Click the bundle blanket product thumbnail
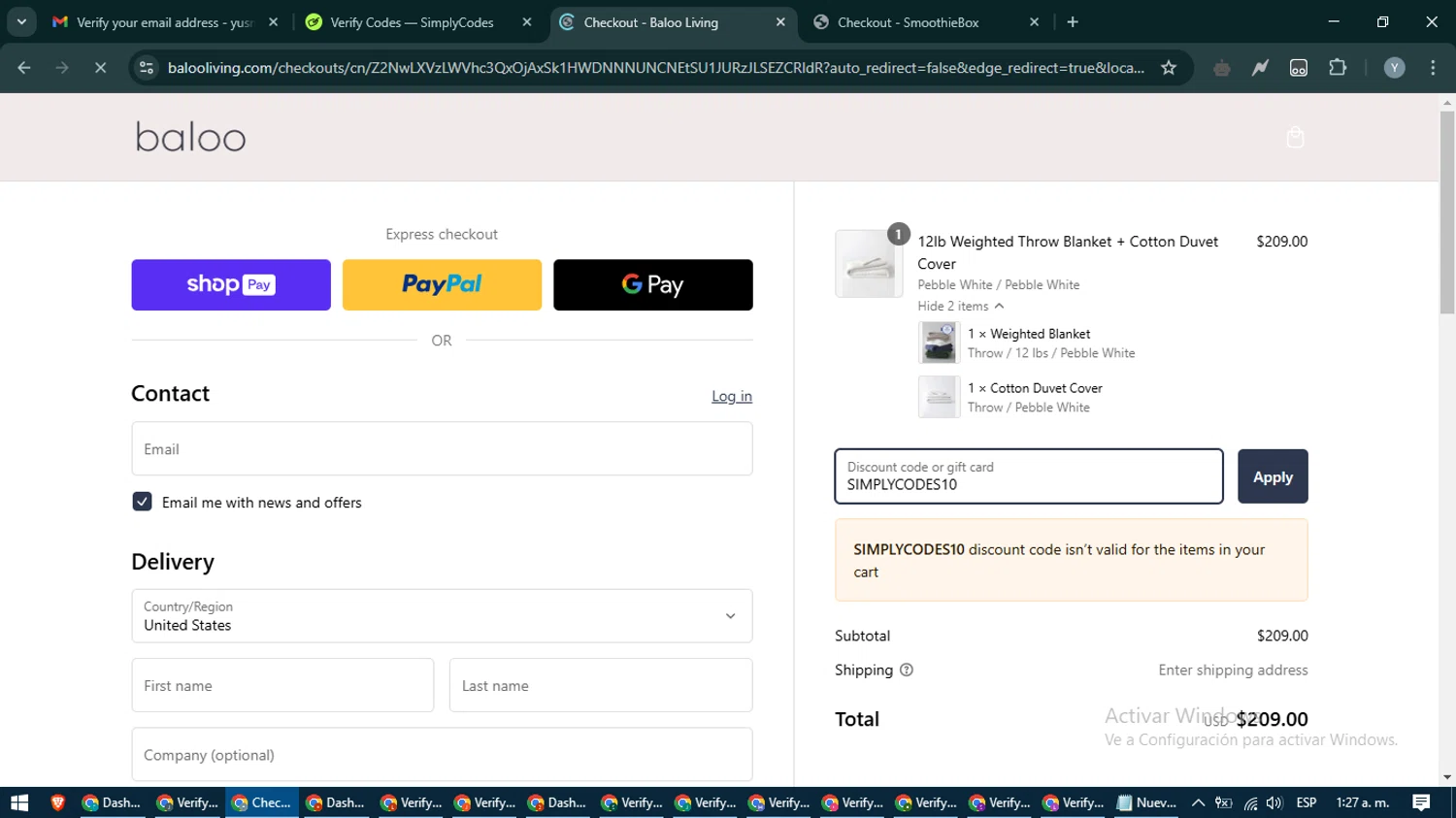The image size is (1456, 818). tap(869, 264)
